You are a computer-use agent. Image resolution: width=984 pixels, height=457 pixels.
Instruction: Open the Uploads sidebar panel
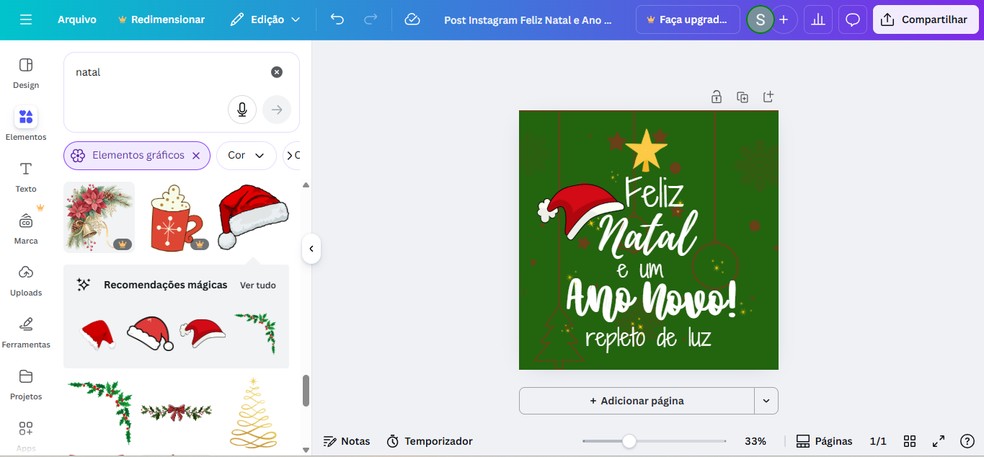click(x=26, y=281)
